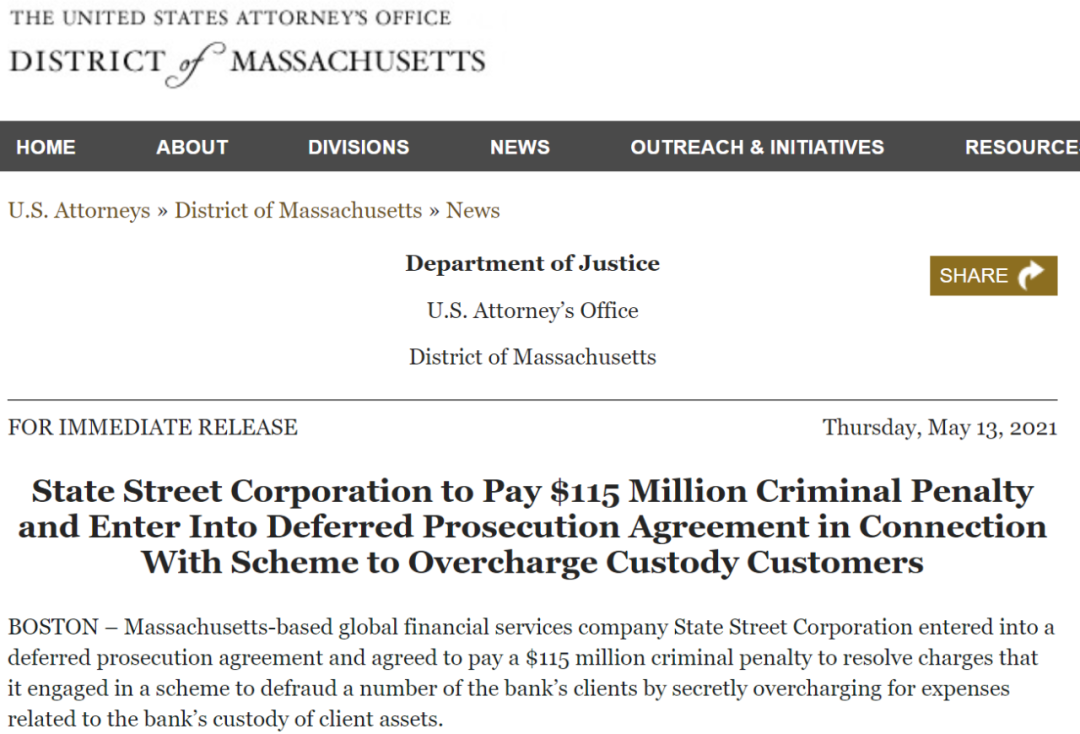Click the Department of Justice heading
Screen dimensions: 1080x734
[x=532, y=263]
